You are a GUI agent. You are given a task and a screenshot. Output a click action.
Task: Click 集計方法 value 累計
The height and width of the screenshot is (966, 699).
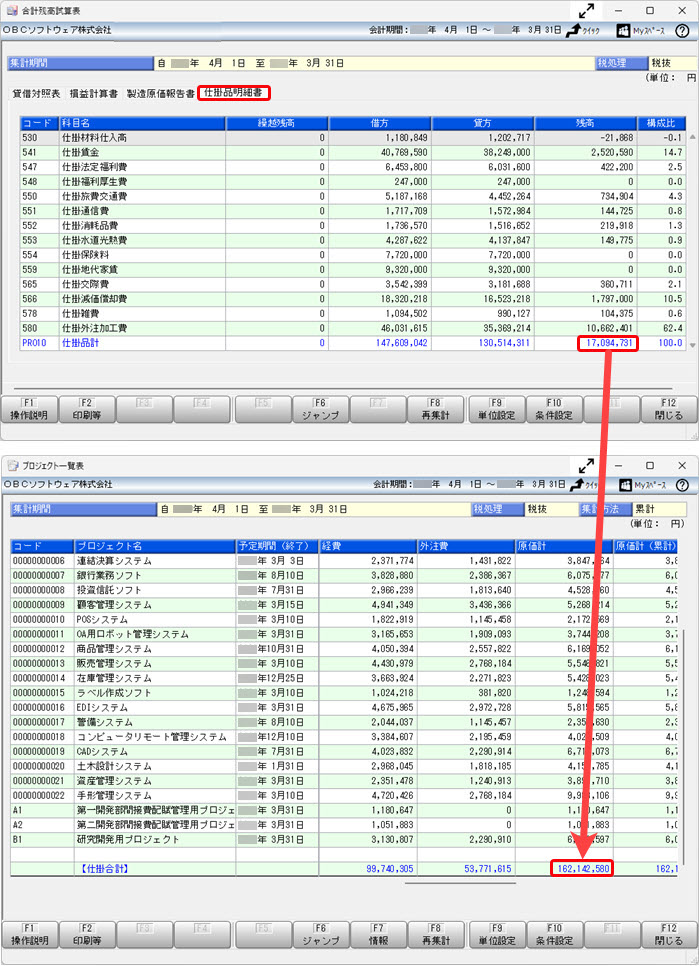(660, 509)
